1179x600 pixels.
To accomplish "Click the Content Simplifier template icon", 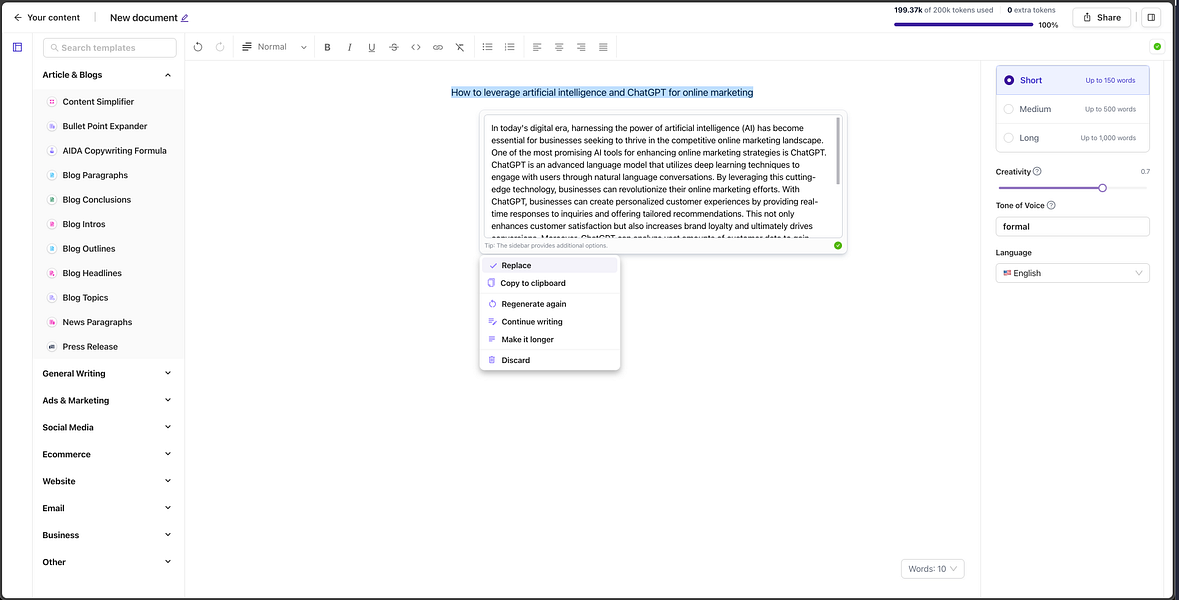I will pyautogui.click(x=52, y=102).
